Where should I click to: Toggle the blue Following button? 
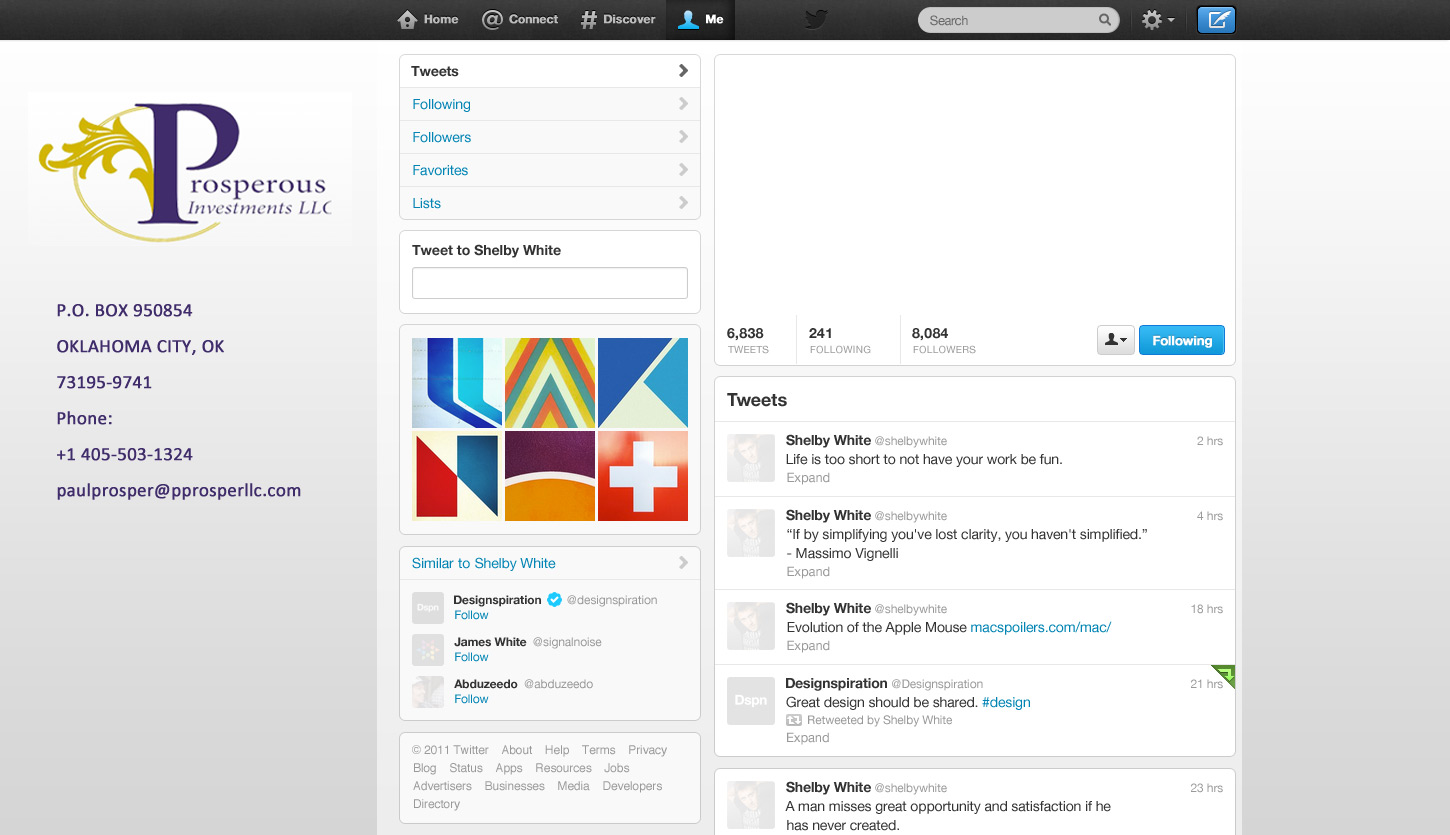tap(1182, 340)
